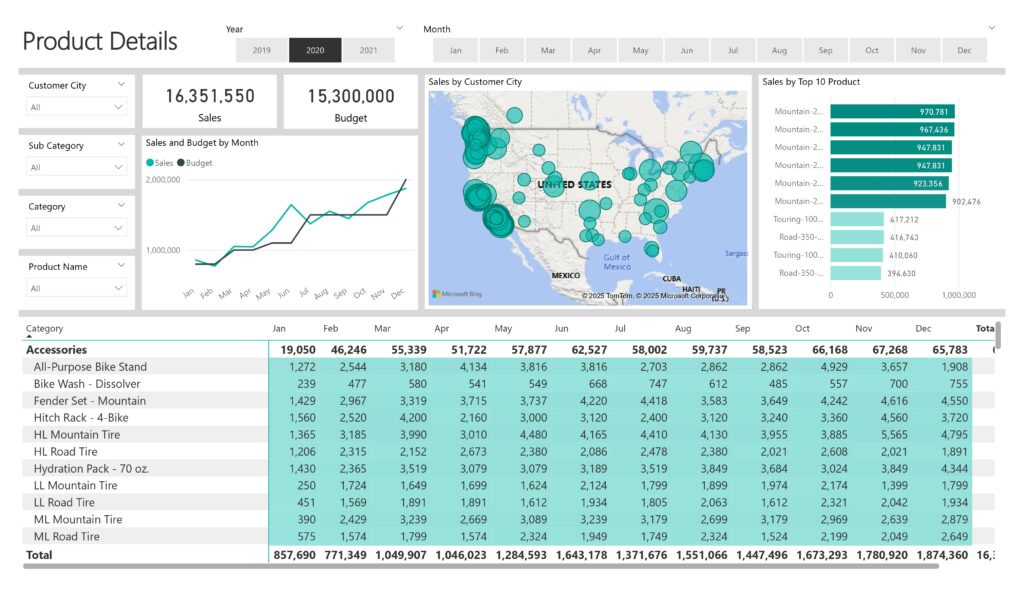Open the Customer City 'All' dropdown

coord(77,107)
